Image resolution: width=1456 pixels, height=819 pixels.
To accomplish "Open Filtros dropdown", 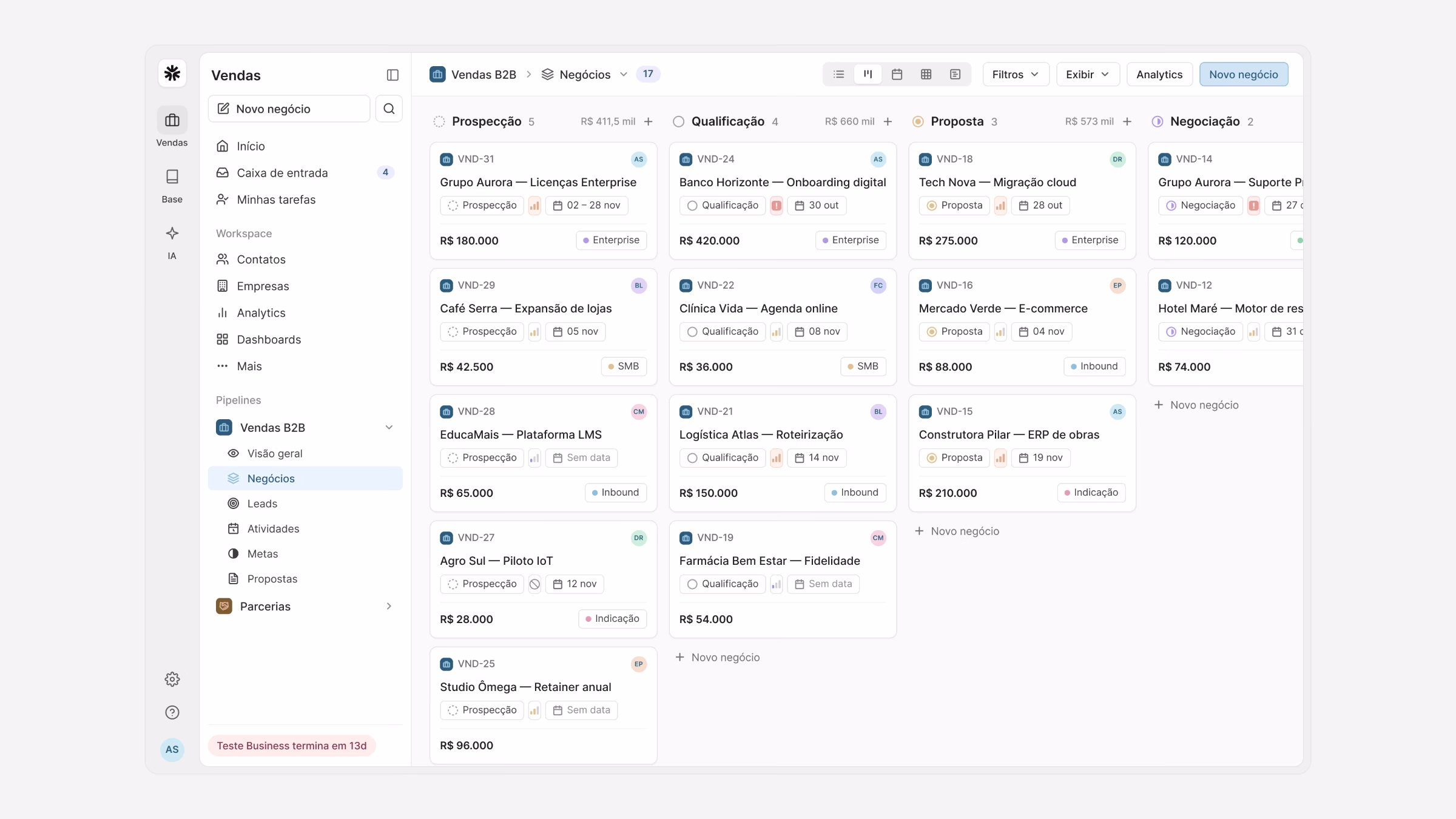I will (1016, 74).
